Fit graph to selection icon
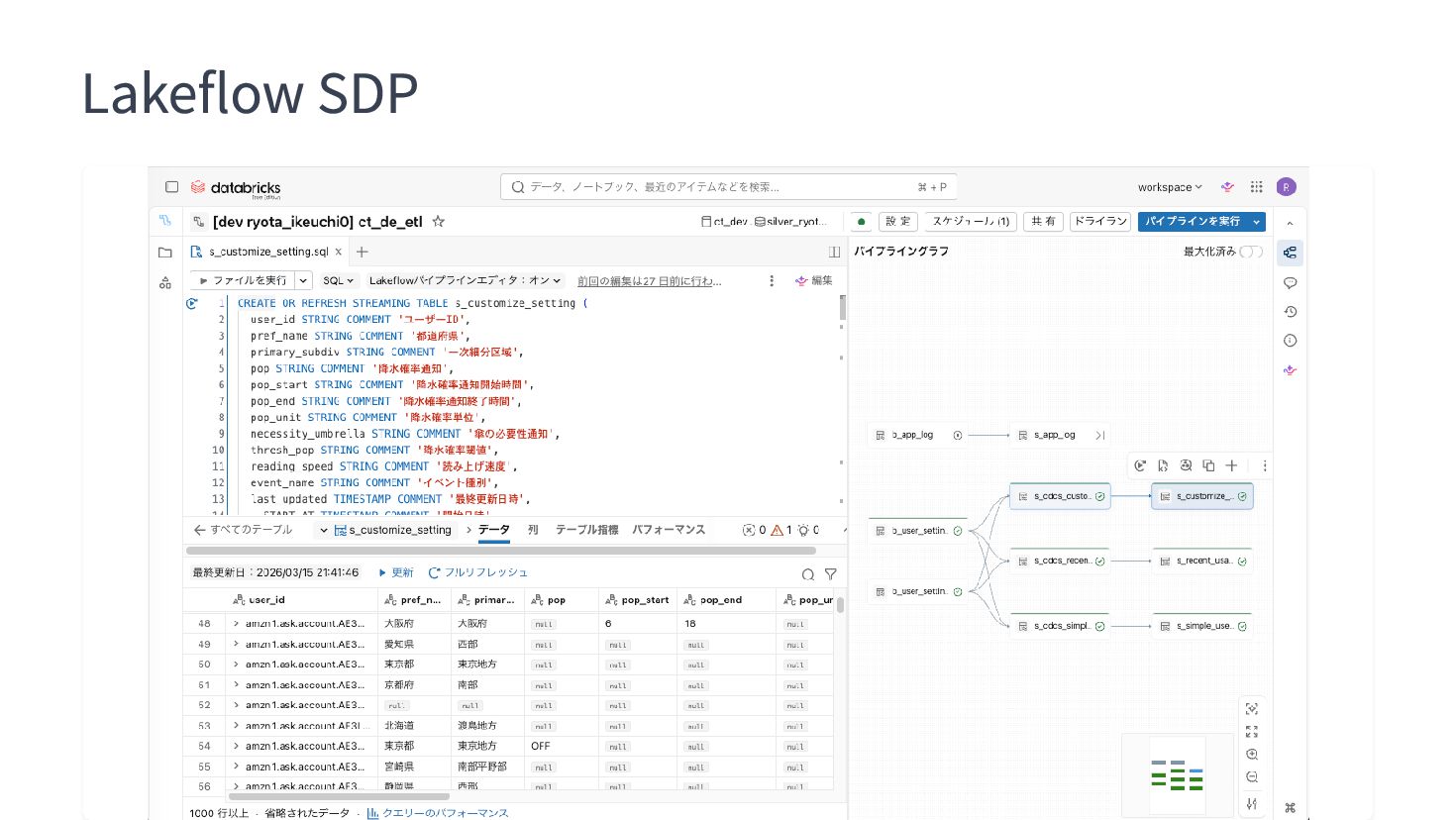1456x820 pixels. [x=1252, y=709]
